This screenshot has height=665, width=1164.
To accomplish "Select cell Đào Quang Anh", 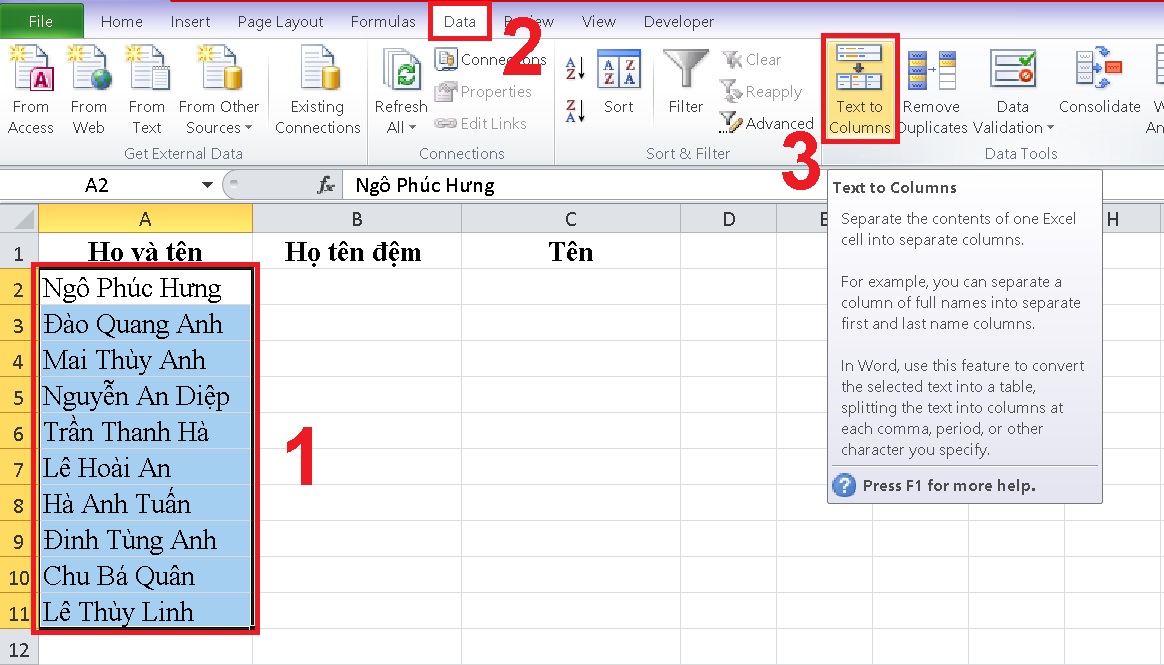I will click(146, 324).
